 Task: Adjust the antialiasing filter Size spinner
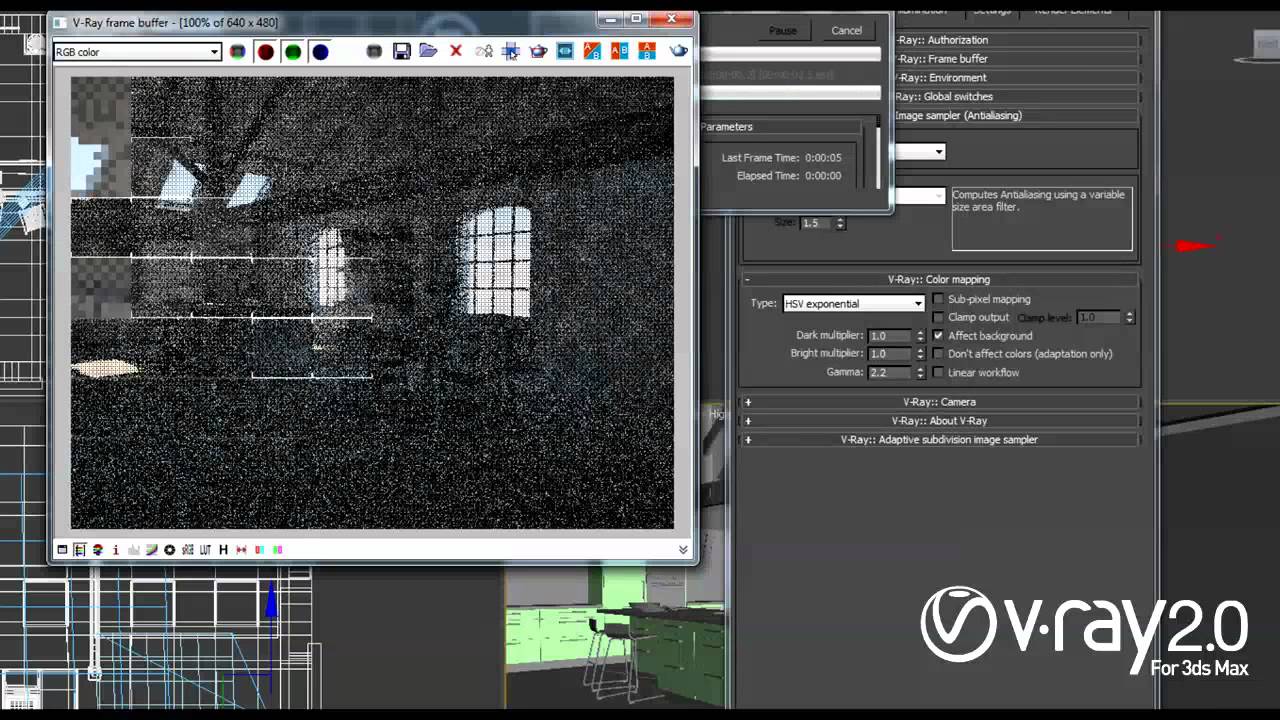click(x=840, y=223)
